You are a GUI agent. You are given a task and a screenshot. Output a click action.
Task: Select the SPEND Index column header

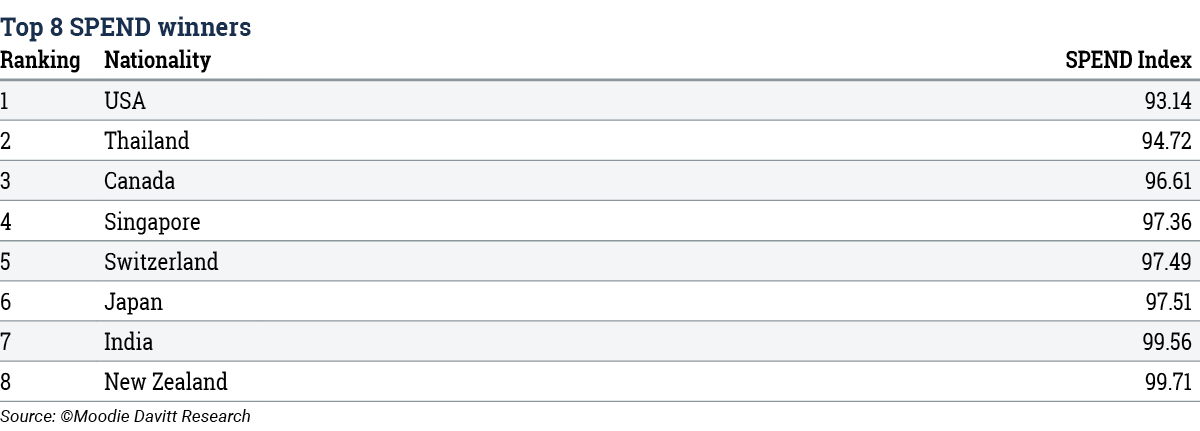click(1128, 61)
